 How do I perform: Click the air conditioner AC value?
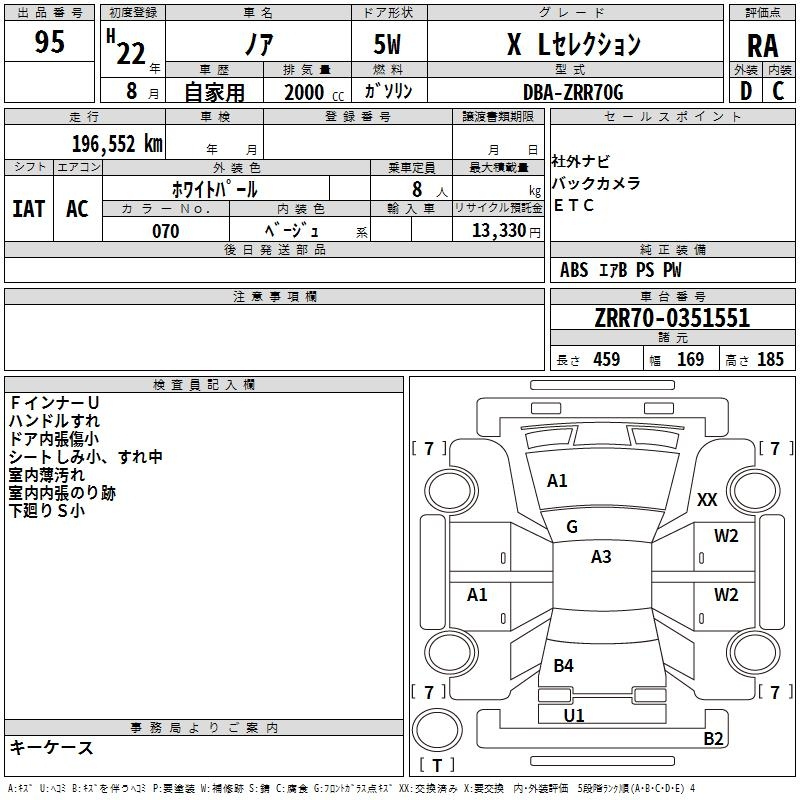[77, 209]
